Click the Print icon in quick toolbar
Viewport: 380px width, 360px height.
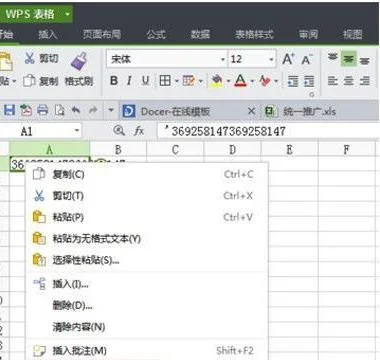click(x=42, y=110)
